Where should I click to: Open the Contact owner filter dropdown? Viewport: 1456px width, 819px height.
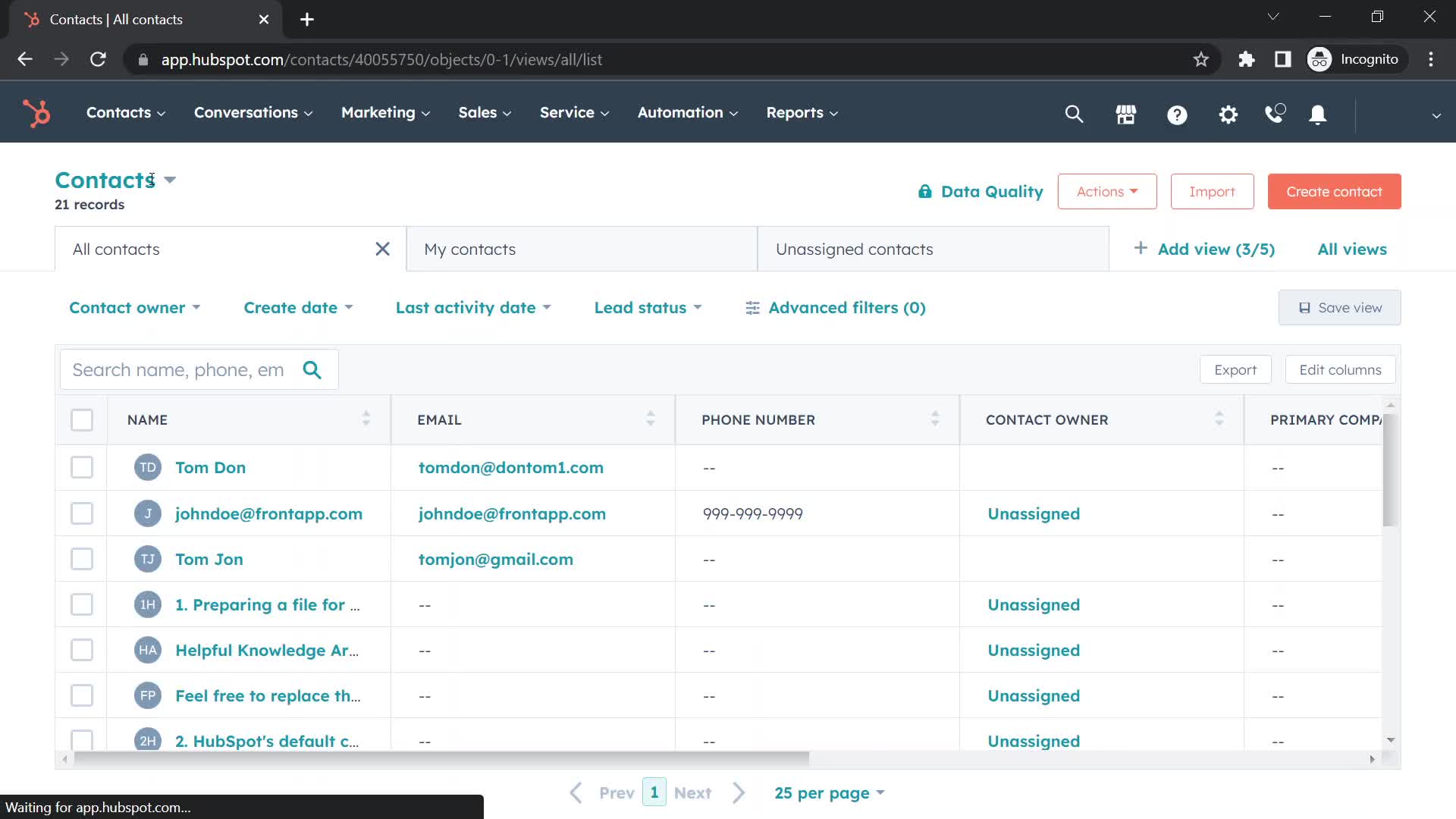tap(135, 308)
